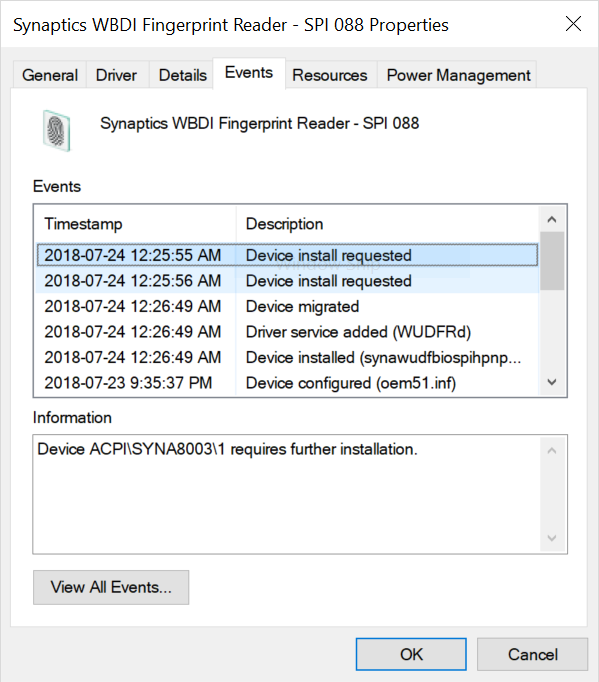Viewport: 599px width, 682px height.
Task: Open the Resources tab
Action: (330, 75)
